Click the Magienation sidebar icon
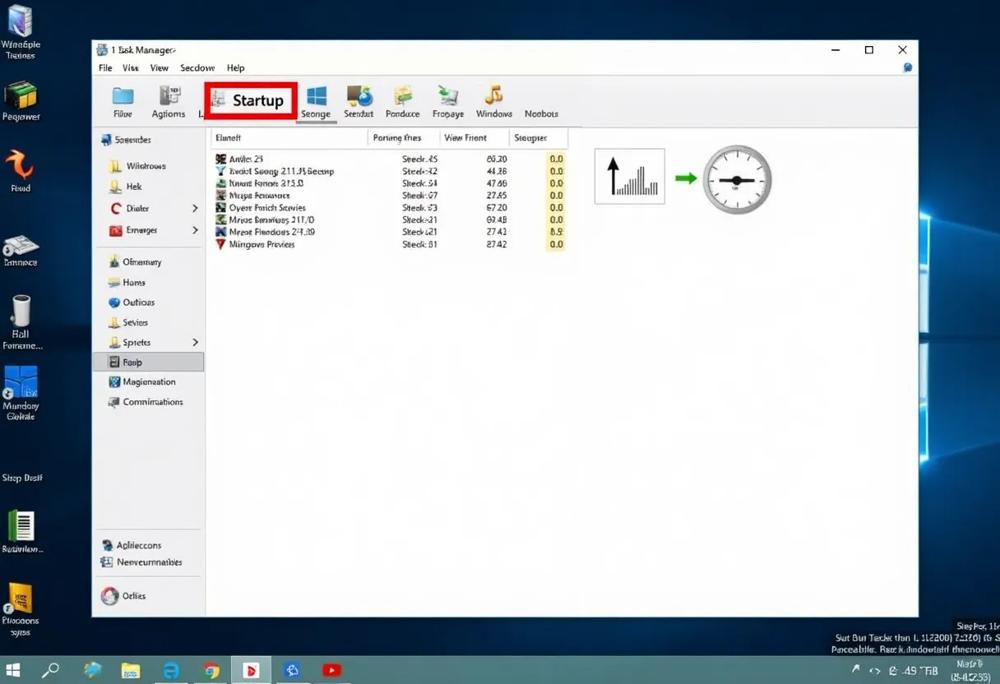The height and width of the screenshot is (684, 1000). (114, 382)
